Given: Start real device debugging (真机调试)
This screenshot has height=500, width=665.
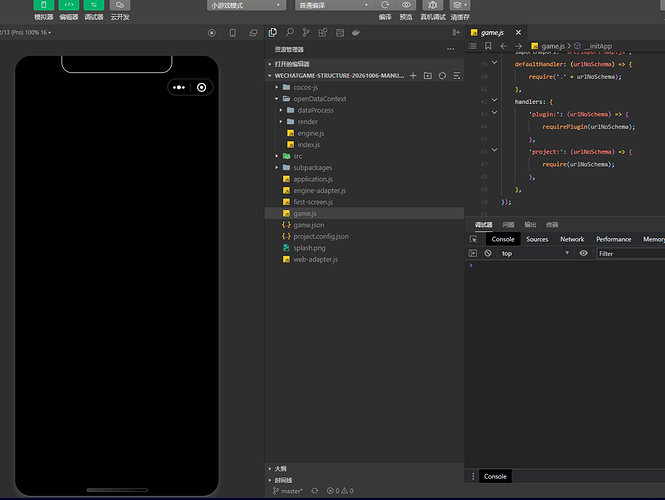Looking at the screenshot, I should pyautogui.click(x=433, y=5).
